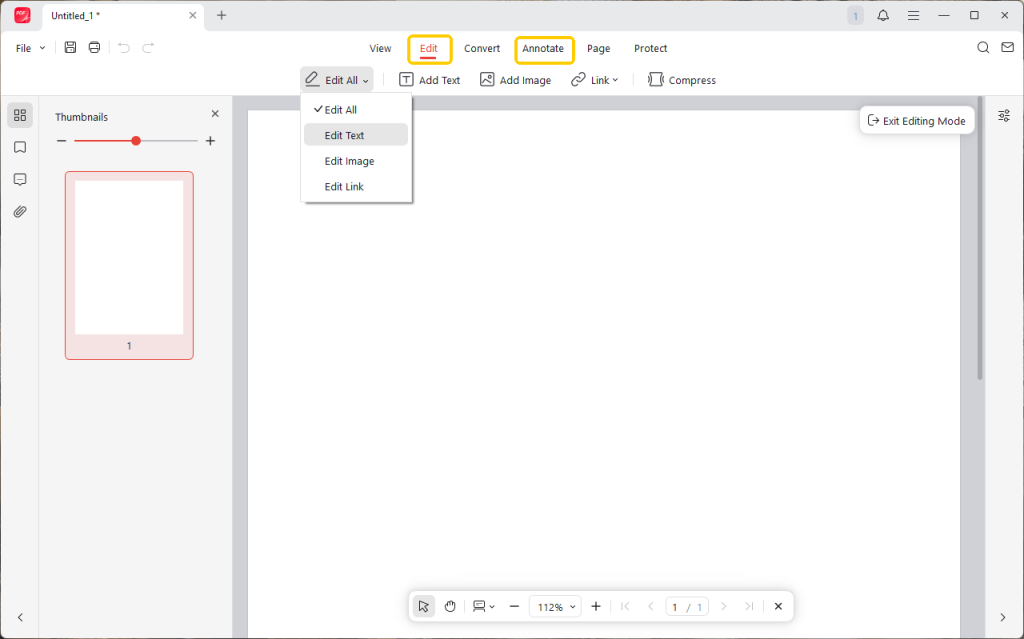Viewport: 1024px width, 639px height.
Task: Switch to the Protect tab
Action: [650, 48]
